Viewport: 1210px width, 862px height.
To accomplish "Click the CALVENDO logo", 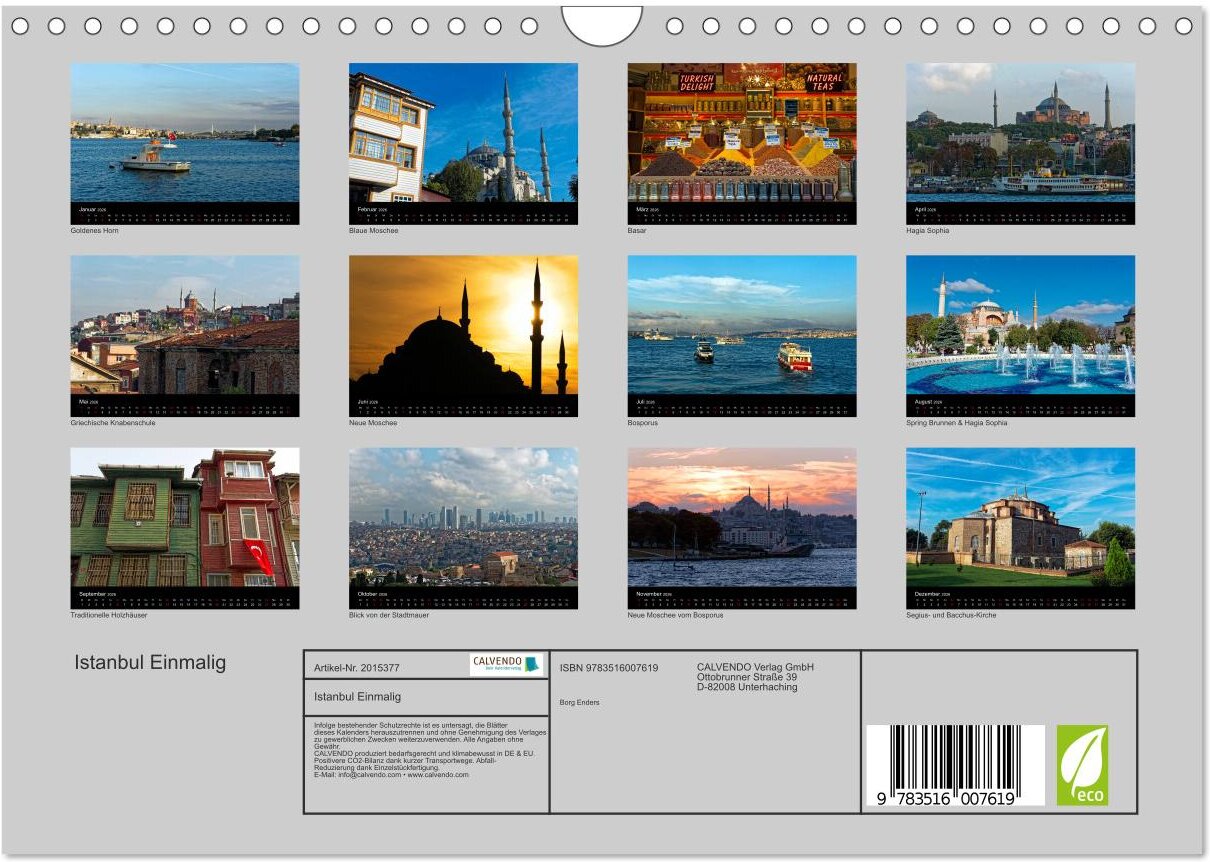I will [x=507, y=665].
